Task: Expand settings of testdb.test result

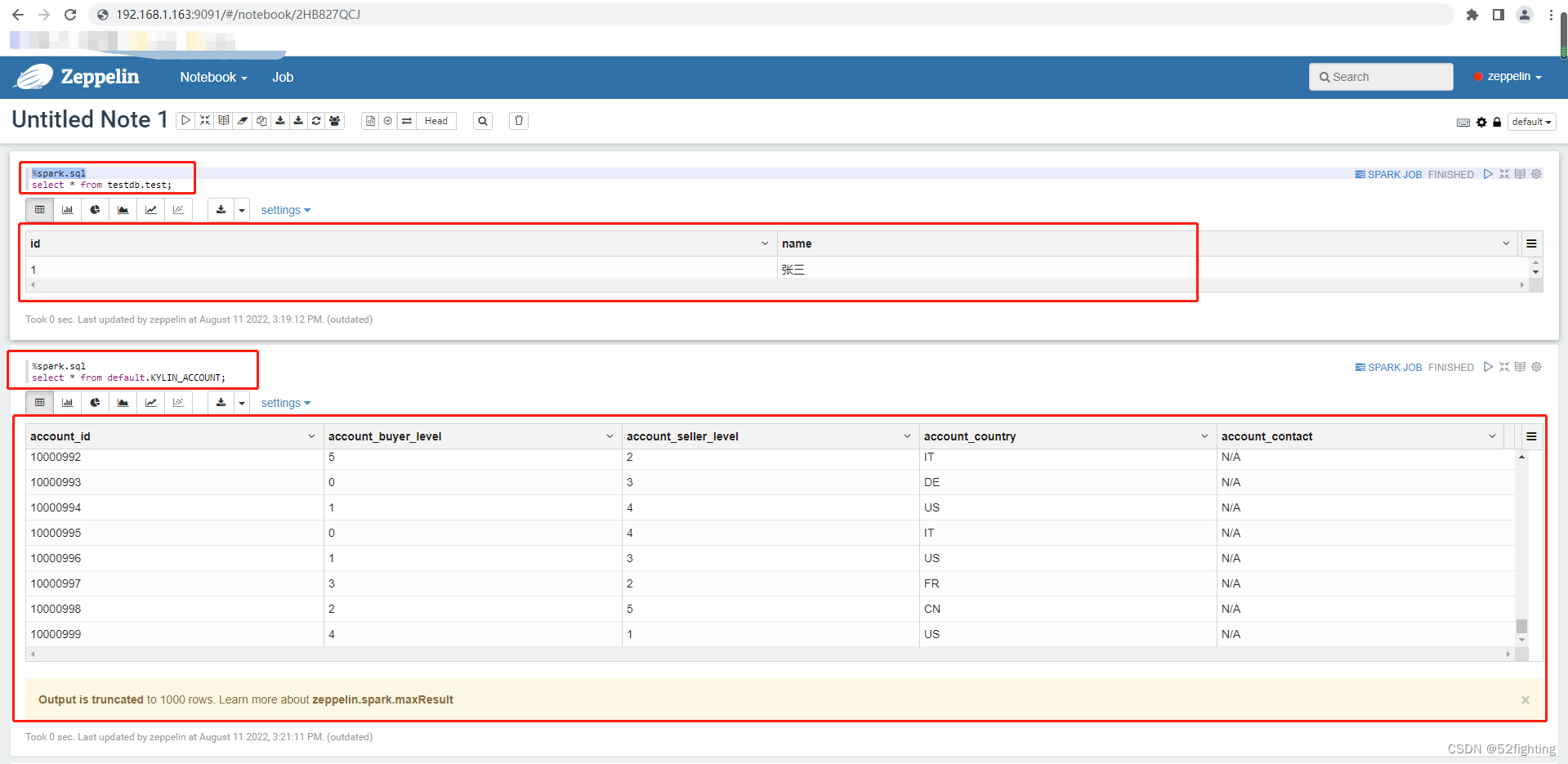Action: pyautogui.click(x=285, y=210)
